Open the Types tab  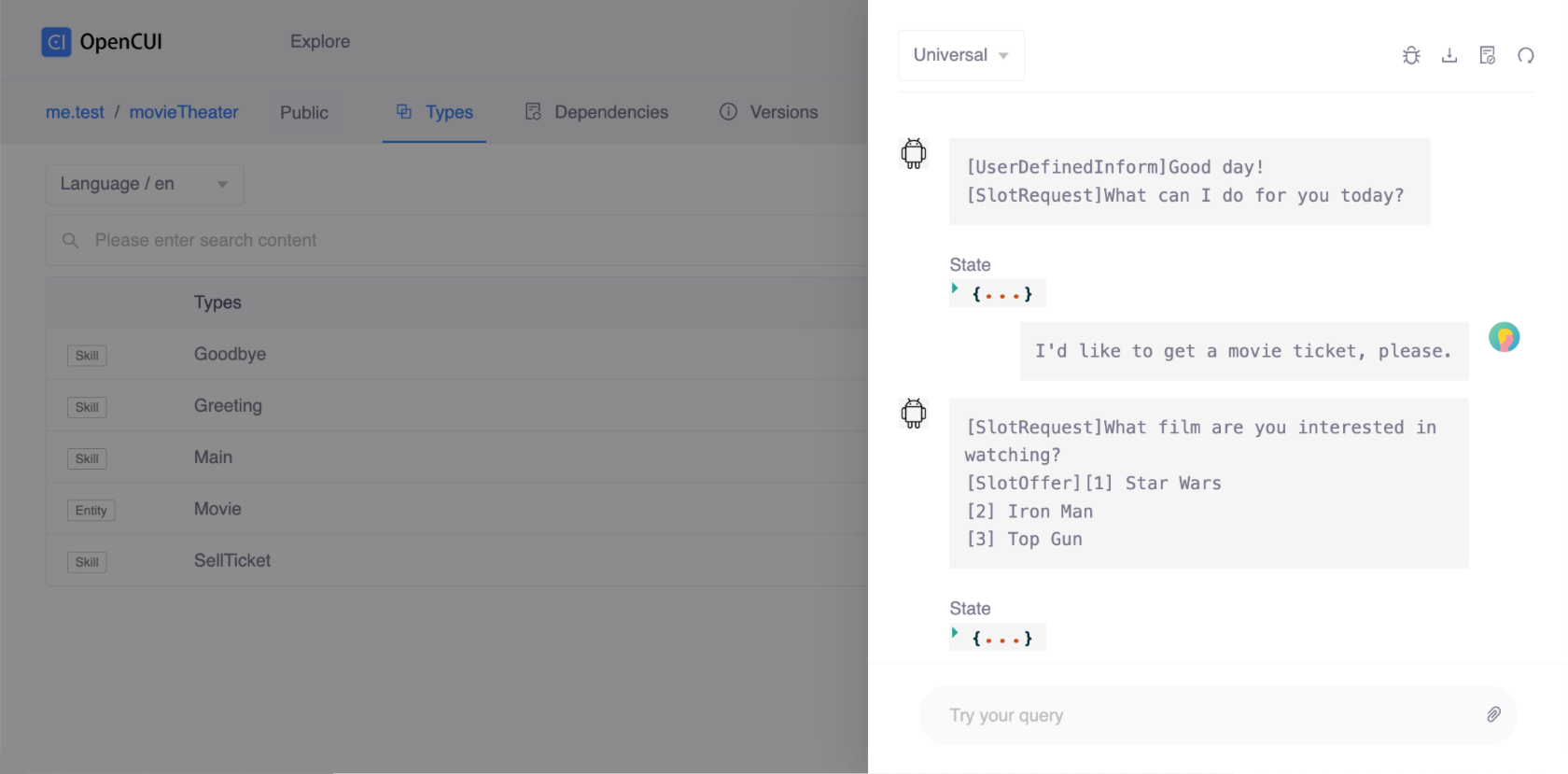[x=435, y=112]
